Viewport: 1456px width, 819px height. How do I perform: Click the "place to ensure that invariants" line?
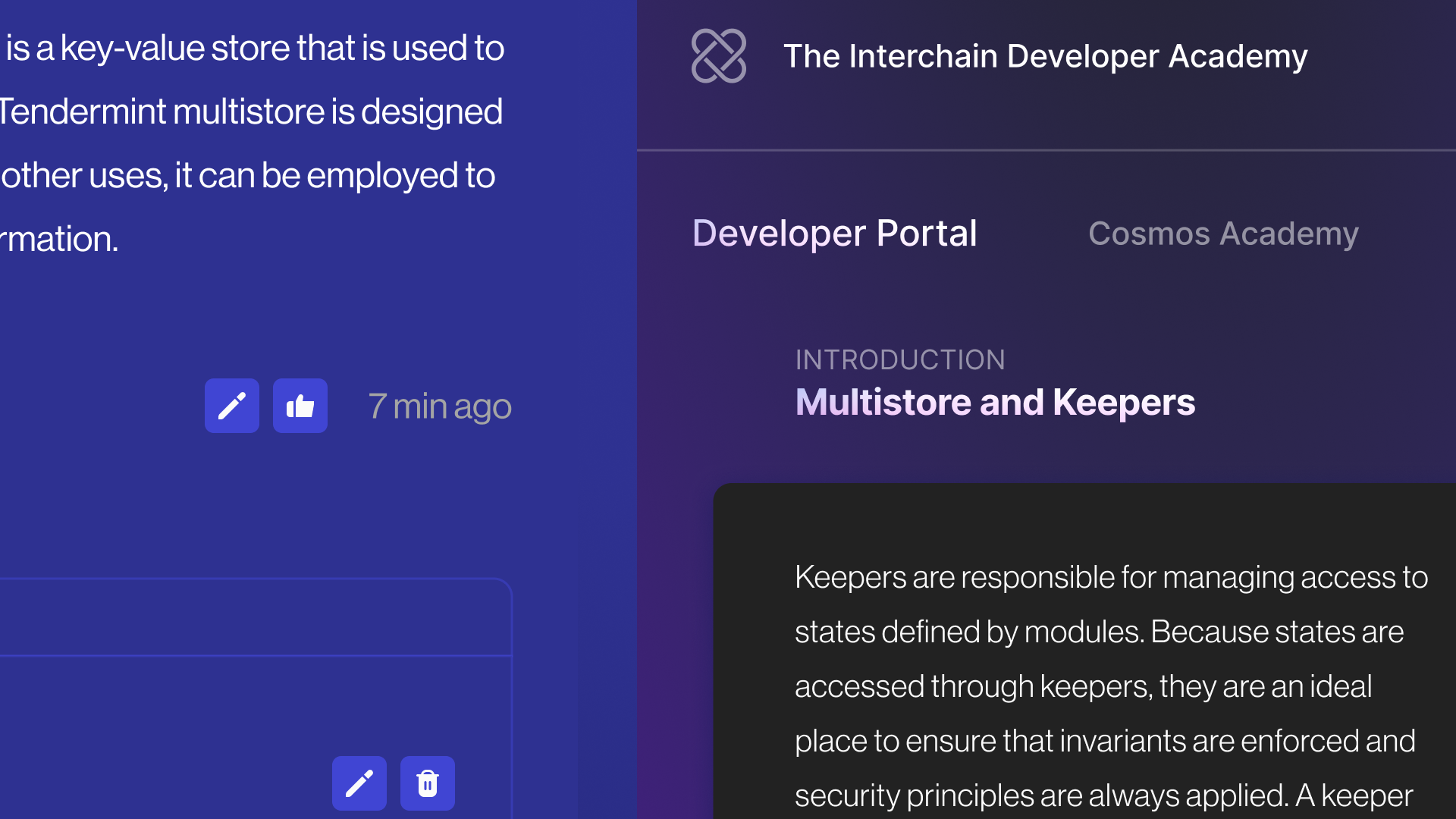click(x=1105, y=742)
